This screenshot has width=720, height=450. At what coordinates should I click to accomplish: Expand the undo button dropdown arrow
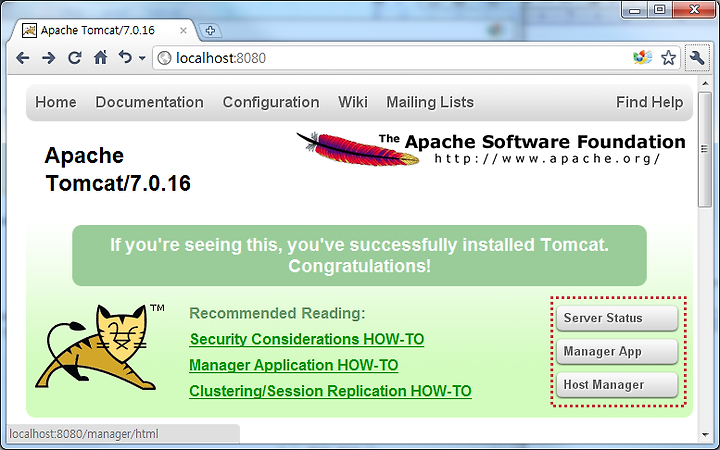click(142, 58)
